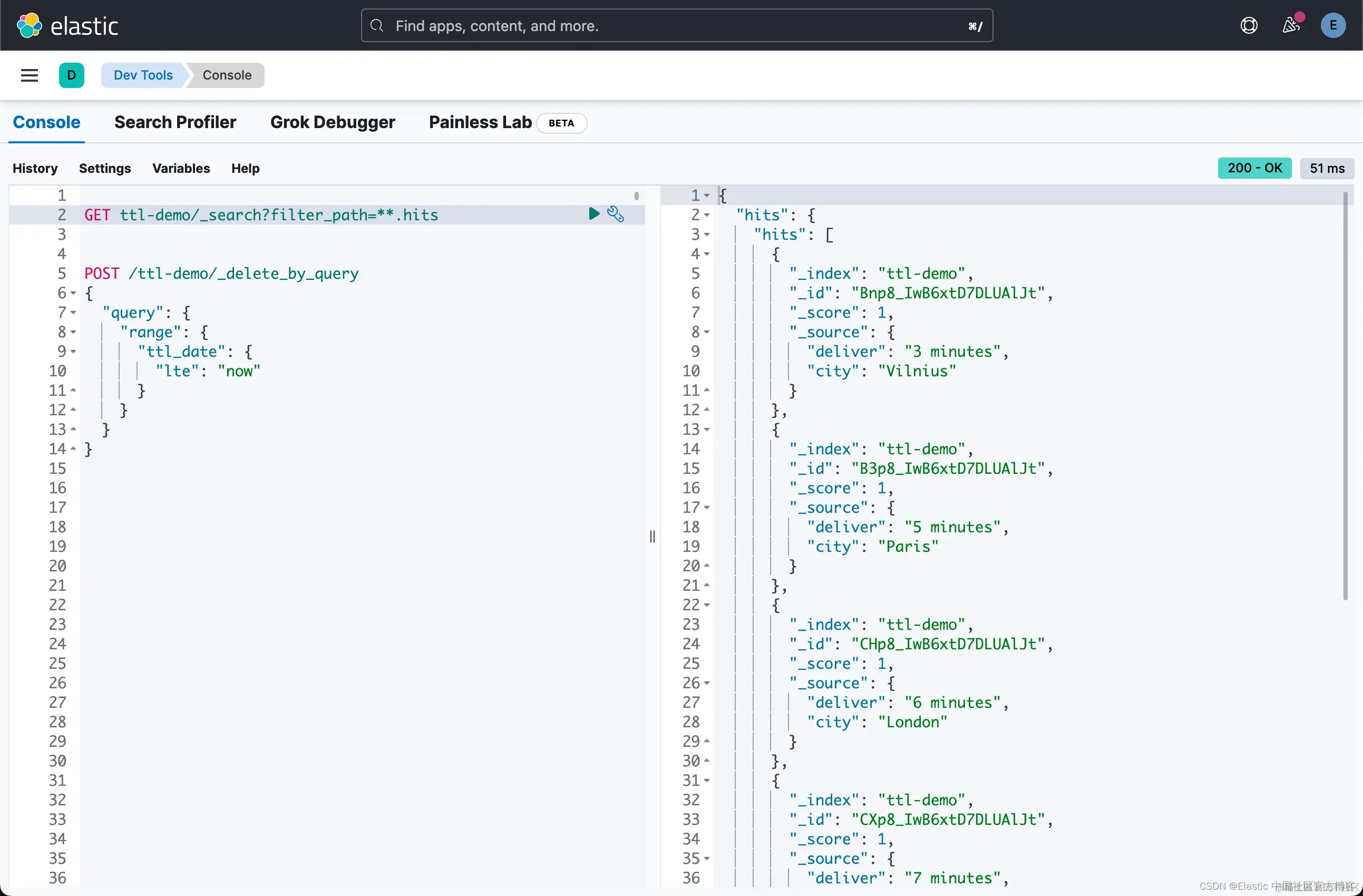
Task: Open the help lifebuoy icon
Action: tap(1249, 26)
